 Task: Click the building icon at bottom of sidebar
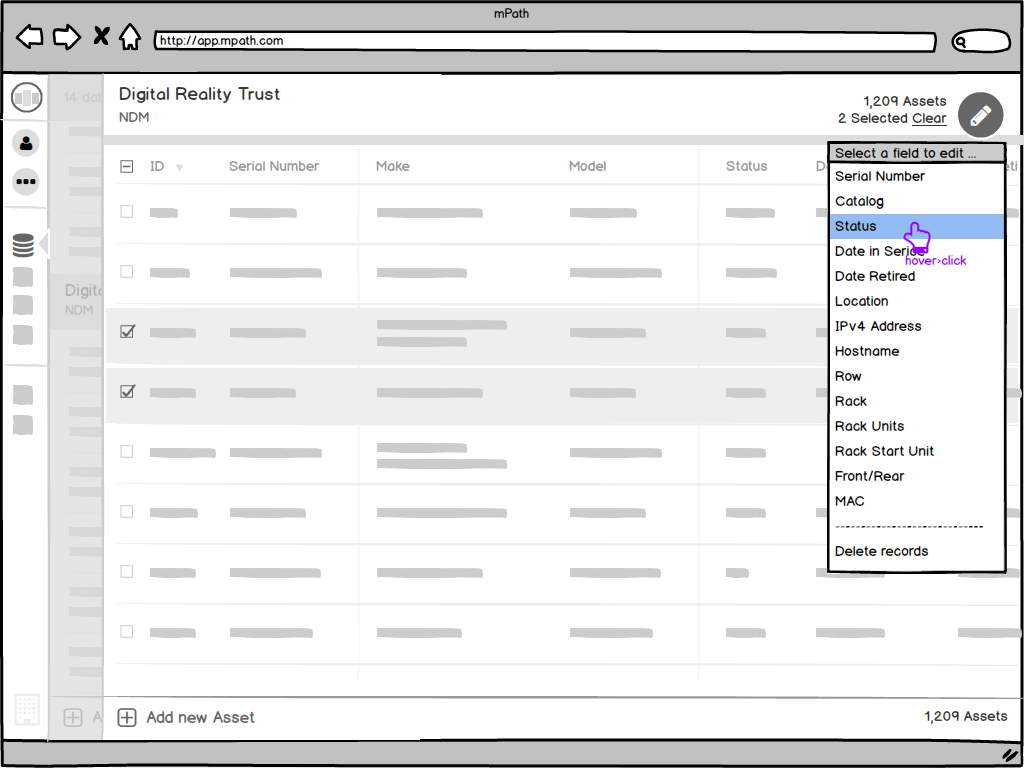tap(26, 710)
